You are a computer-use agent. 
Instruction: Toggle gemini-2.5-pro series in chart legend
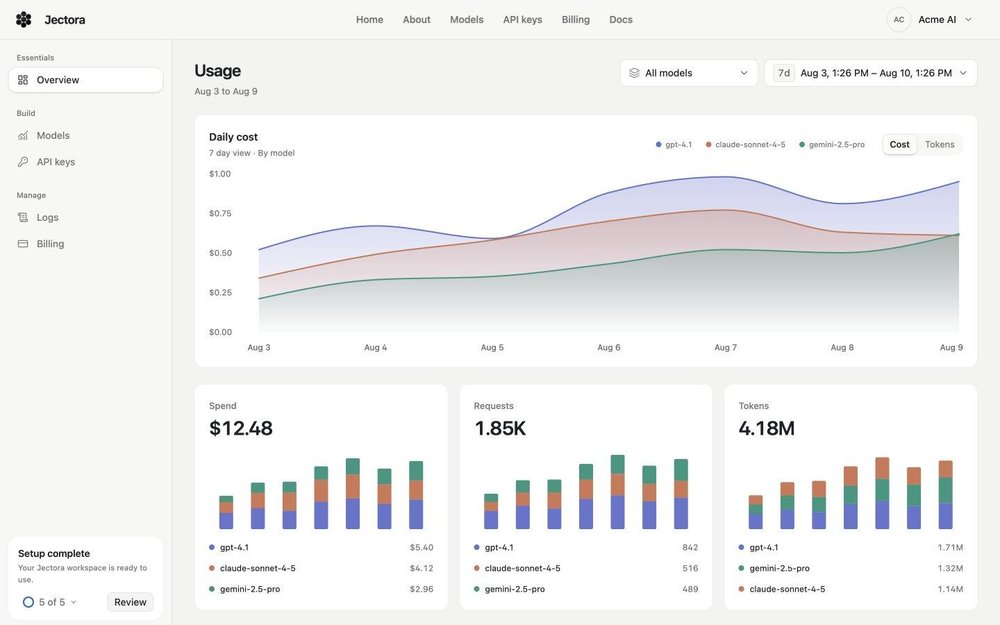click(x=832, y=145)
